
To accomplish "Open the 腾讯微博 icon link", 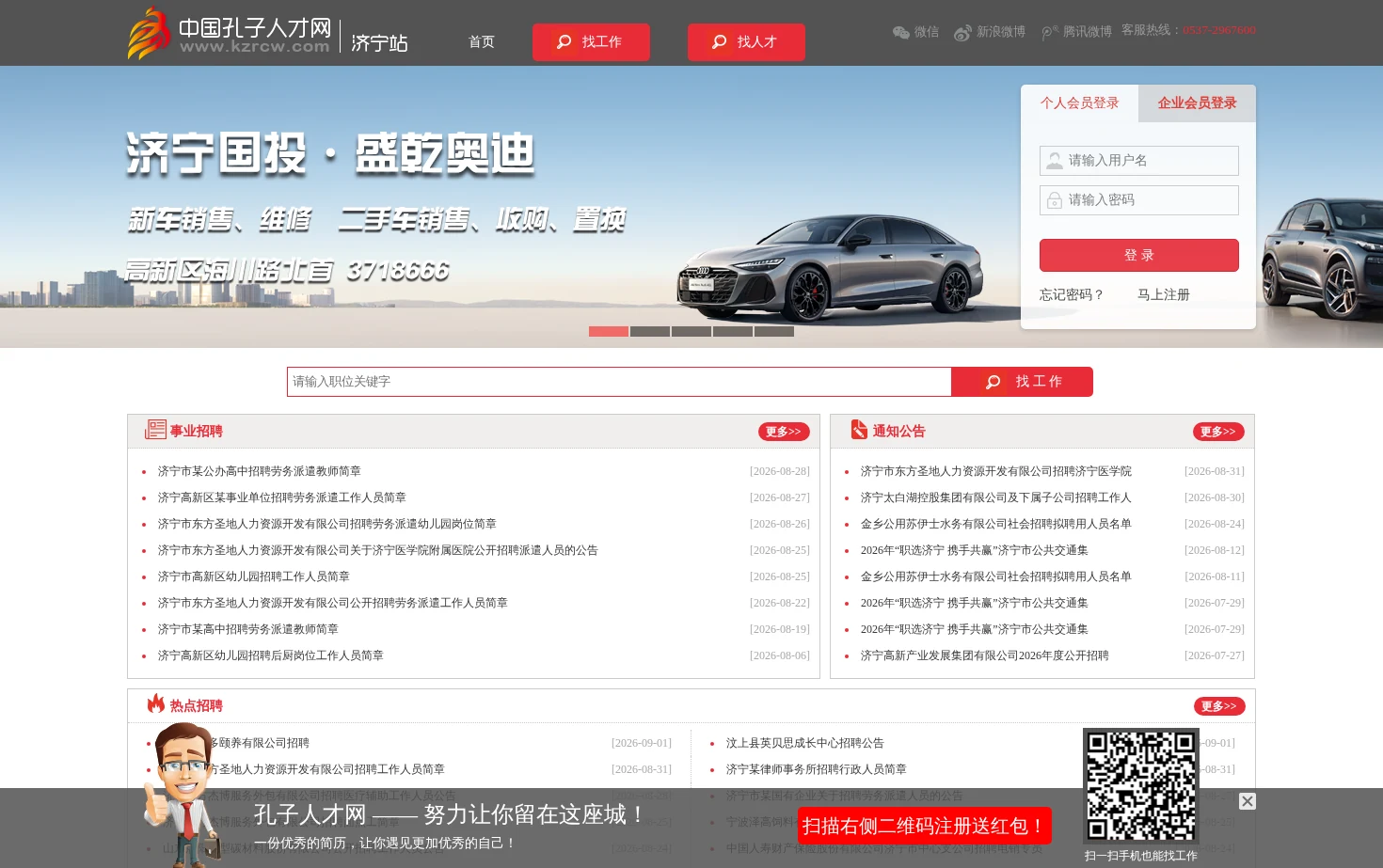I will [1076, 32].
